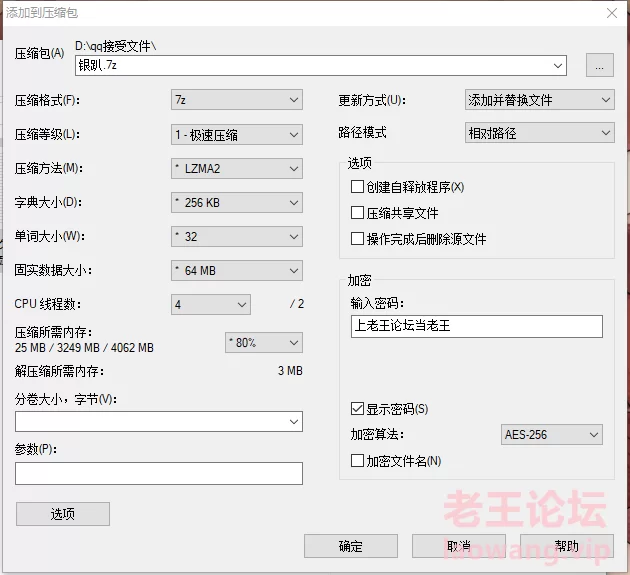This screenshot has width=630, height=575.
Task: Click the D:\qq接受文件\ path text
Action: click(115, 46)
